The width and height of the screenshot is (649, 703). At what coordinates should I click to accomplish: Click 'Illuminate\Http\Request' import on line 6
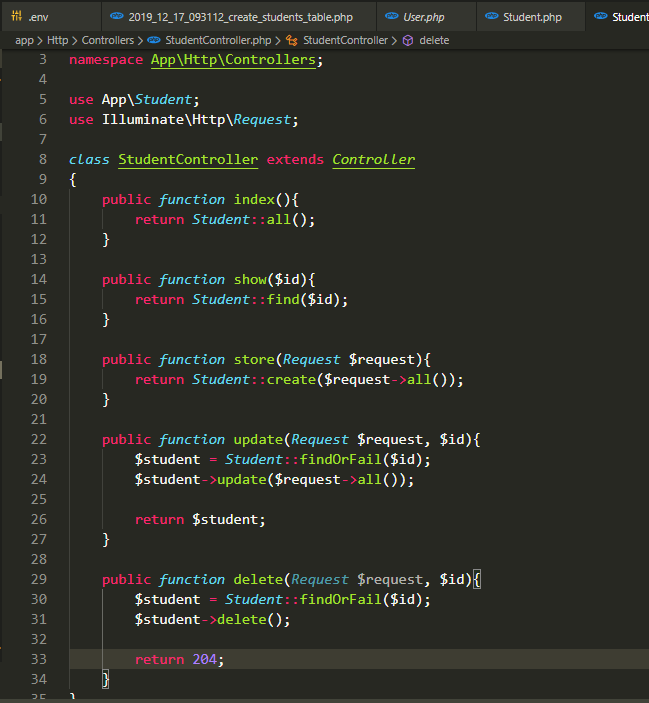[196, 120]
